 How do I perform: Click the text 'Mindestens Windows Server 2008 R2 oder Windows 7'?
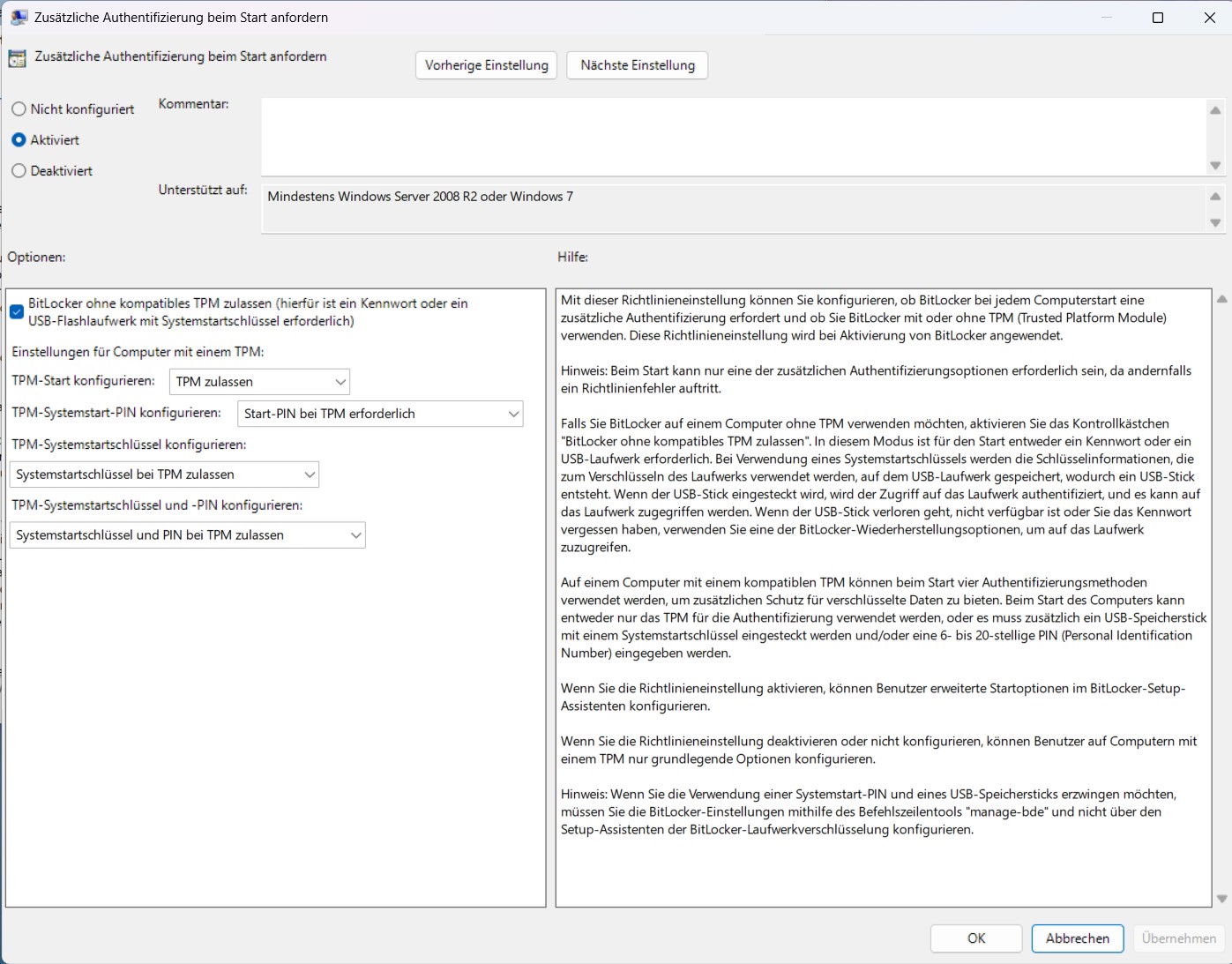tap(421, 197)
